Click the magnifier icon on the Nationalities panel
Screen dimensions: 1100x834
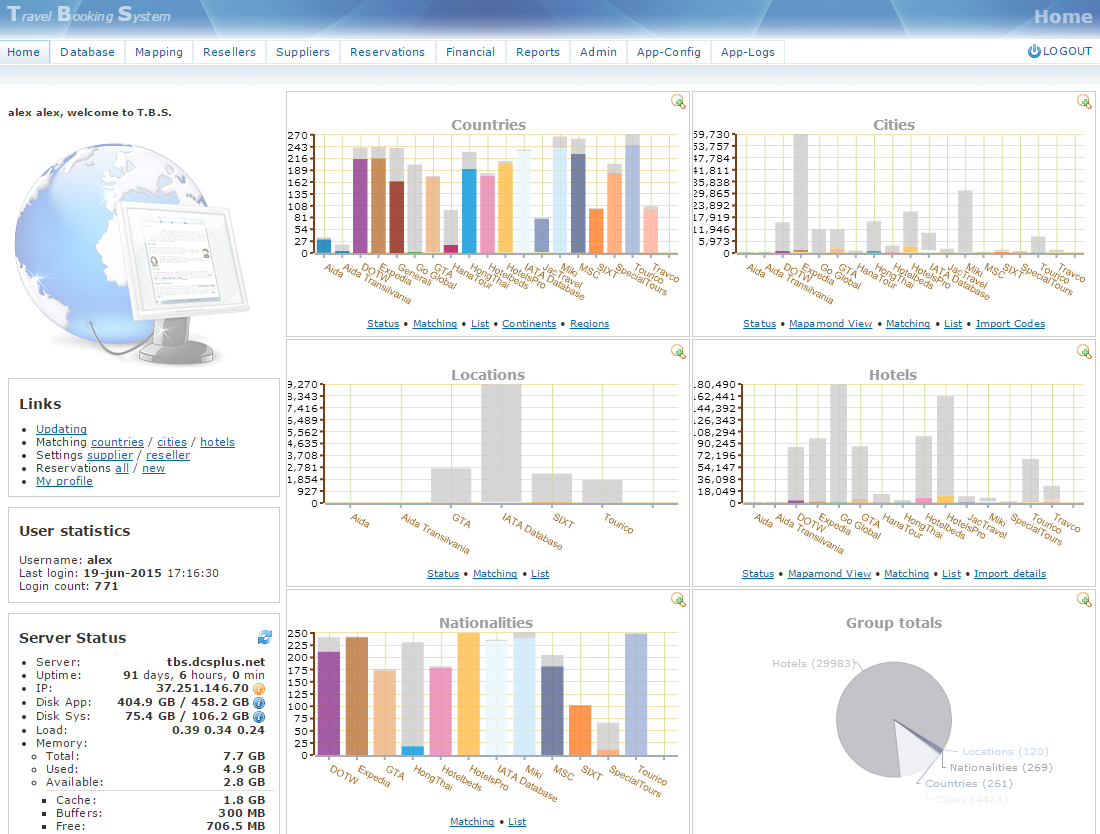coord(678,599)
